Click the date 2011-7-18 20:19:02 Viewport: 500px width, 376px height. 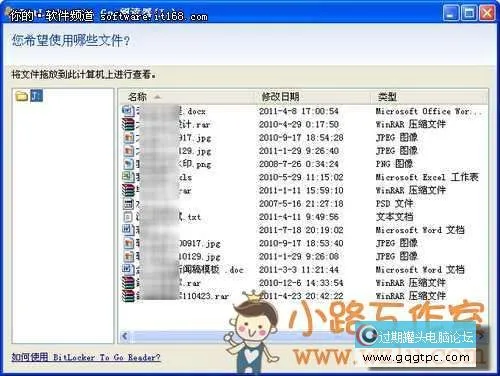[x=301, y=230]
